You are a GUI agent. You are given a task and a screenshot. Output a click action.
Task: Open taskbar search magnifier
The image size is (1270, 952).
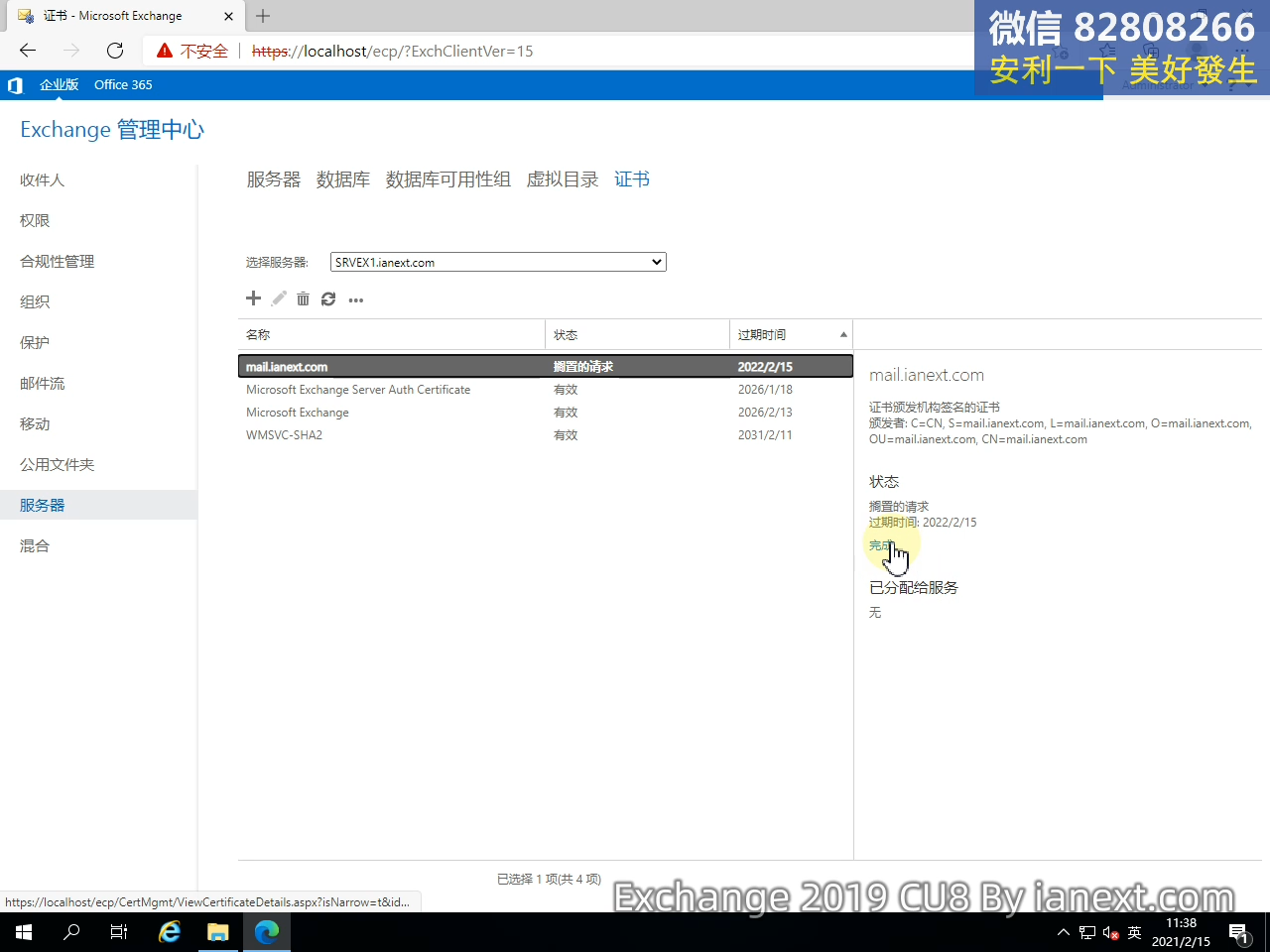click(x=71, y=932)
